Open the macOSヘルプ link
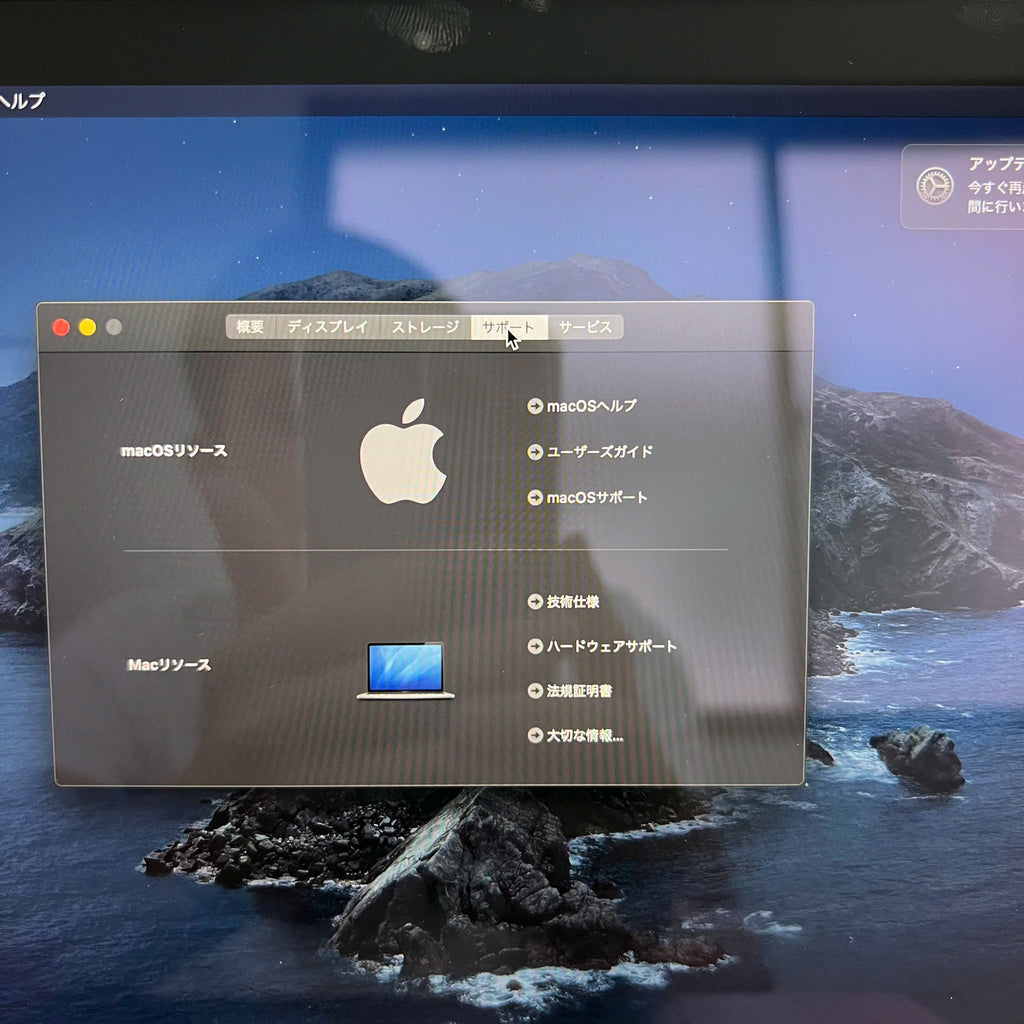 592,406
